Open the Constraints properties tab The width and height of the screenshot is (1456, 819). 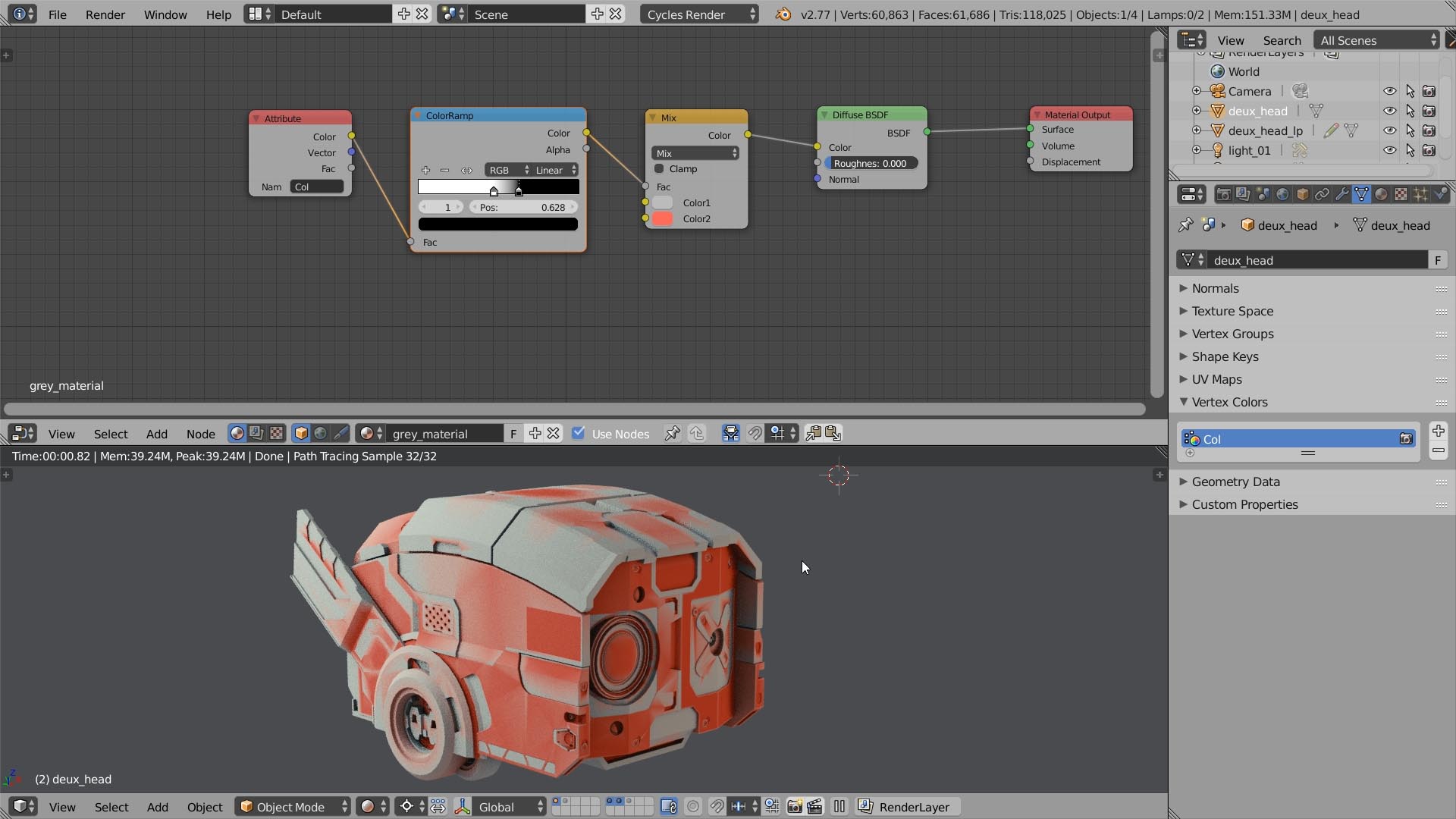(1322, 195)
